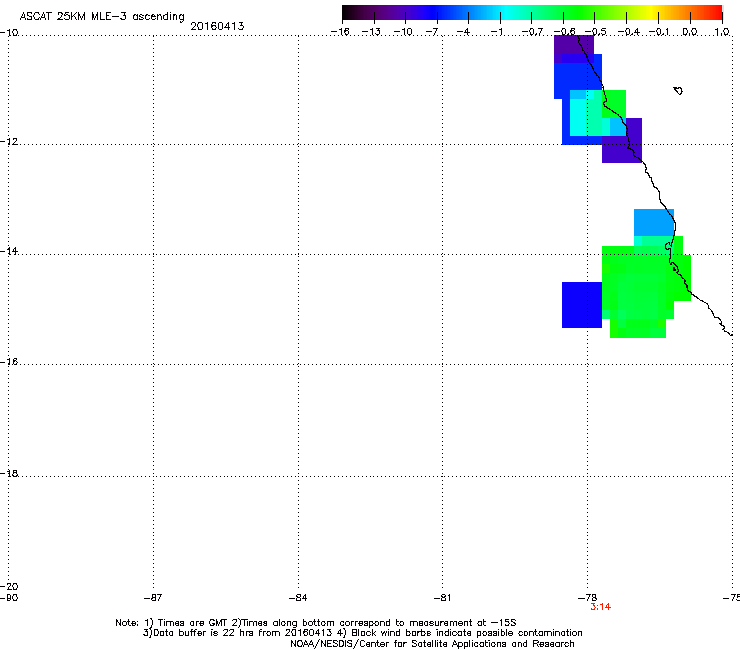Image resolution: width=740 pixels, height=650 pixels.
Task: Click the latitude axis label -18
Action: click(9, 473)
